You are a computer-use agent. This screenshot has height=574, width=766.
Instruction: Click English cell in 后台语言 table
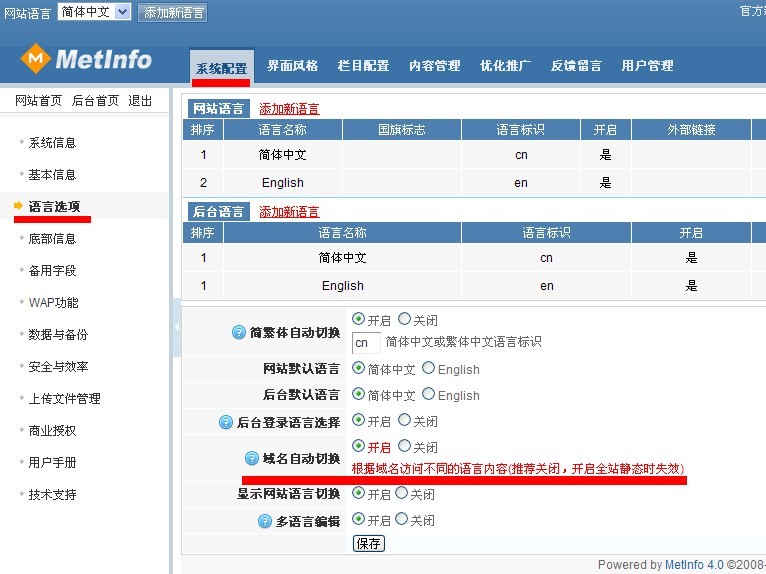tap(342, 286)
